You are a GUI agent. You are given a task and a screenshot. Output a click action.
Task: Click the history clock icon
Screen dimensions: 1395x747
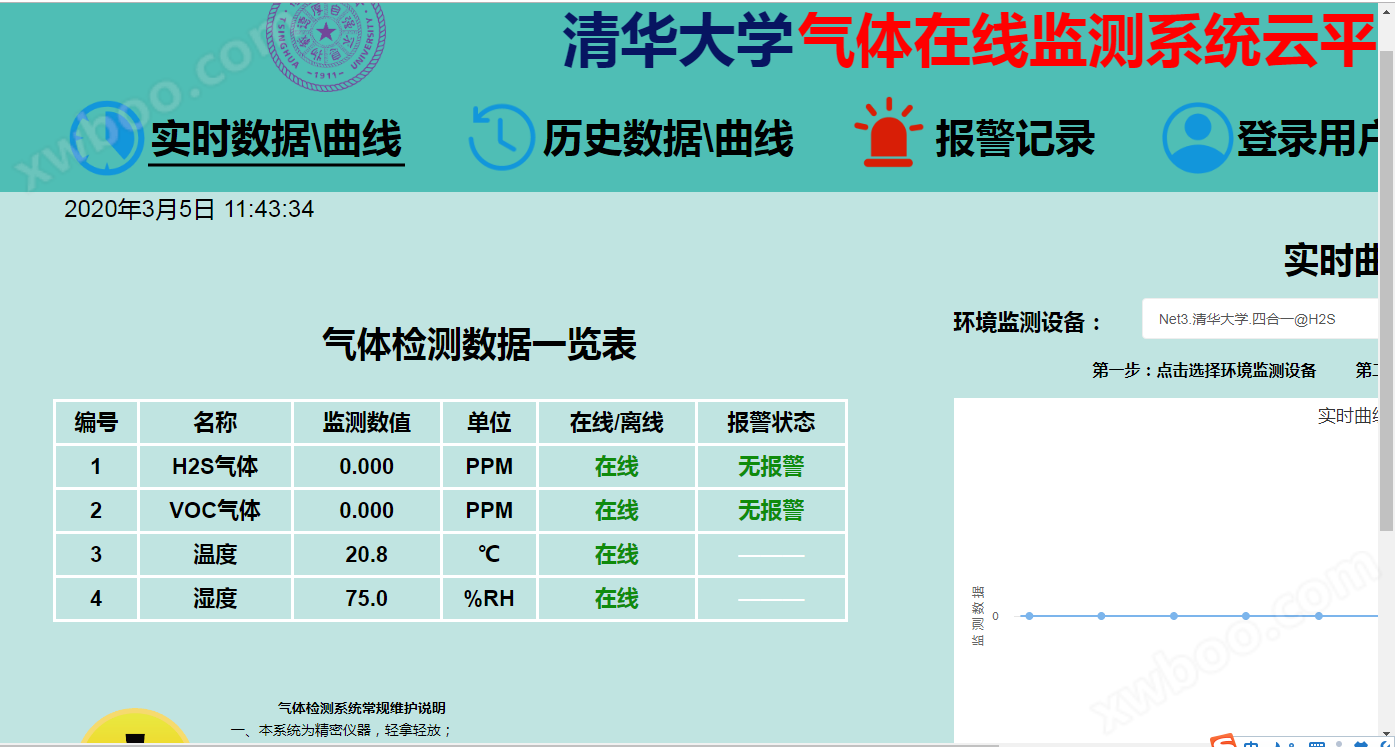[501, 136]
